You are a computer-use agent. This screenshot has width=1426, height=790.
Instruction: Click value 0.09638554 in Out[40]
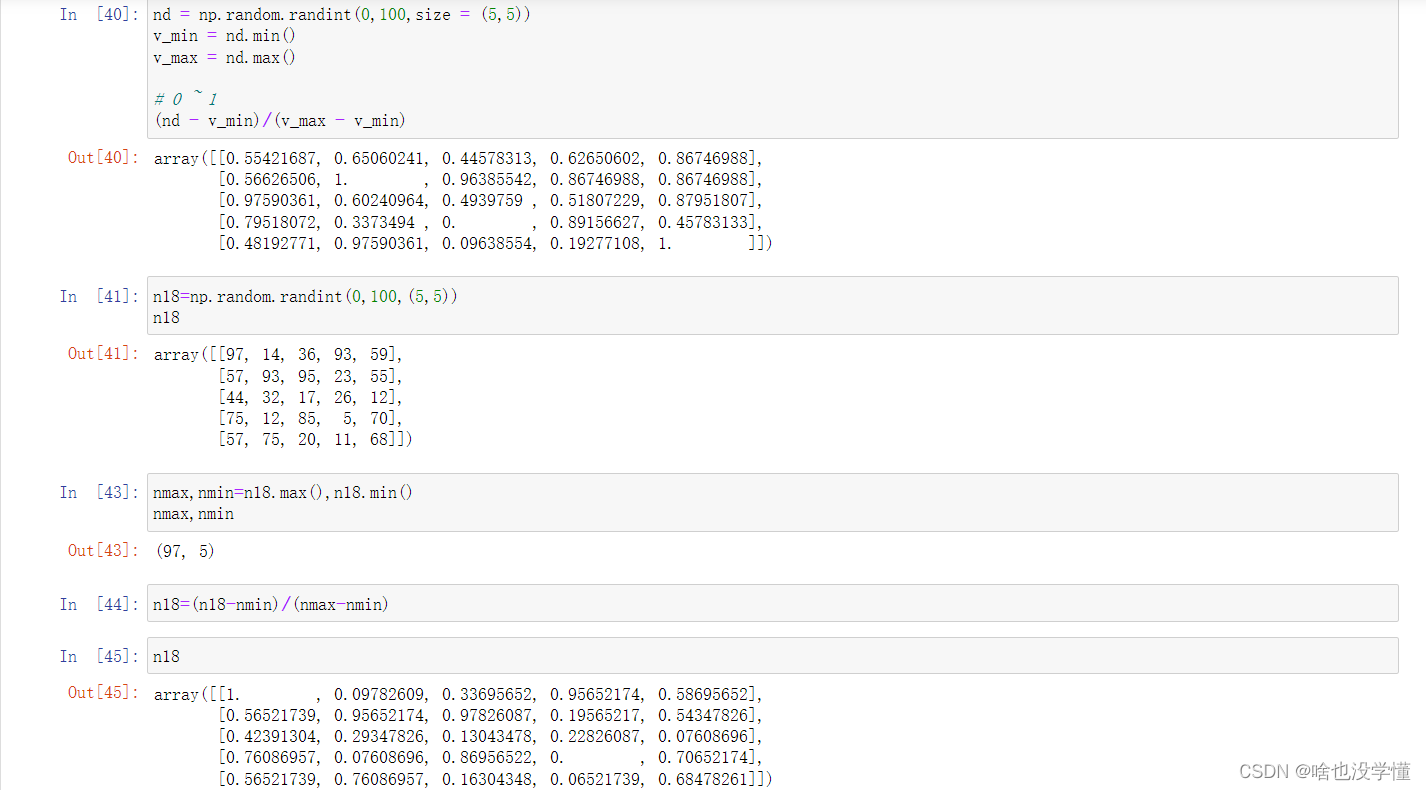coord(487,243)
